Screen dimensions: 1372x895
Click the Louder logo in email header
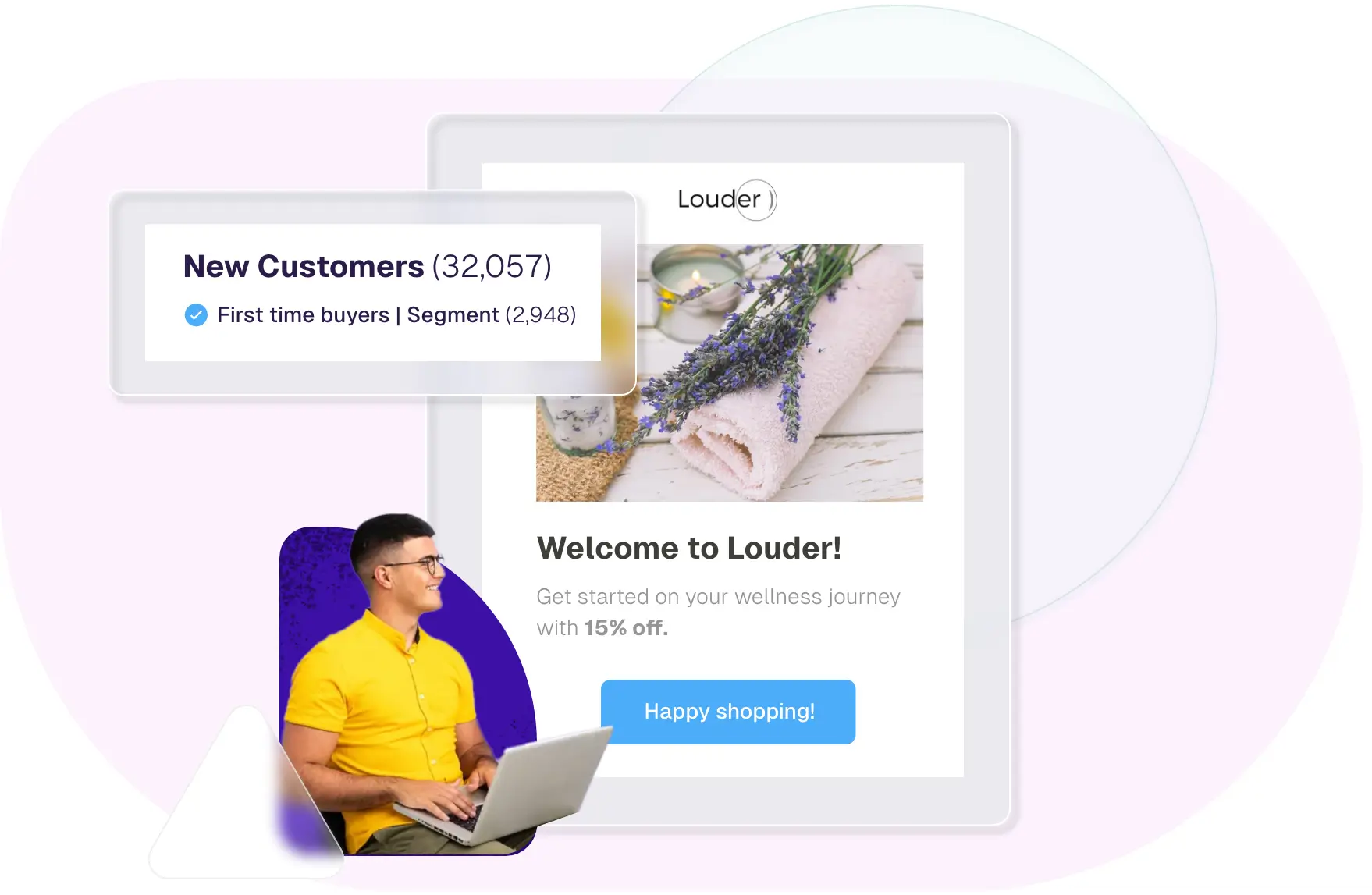click(727, 200)
